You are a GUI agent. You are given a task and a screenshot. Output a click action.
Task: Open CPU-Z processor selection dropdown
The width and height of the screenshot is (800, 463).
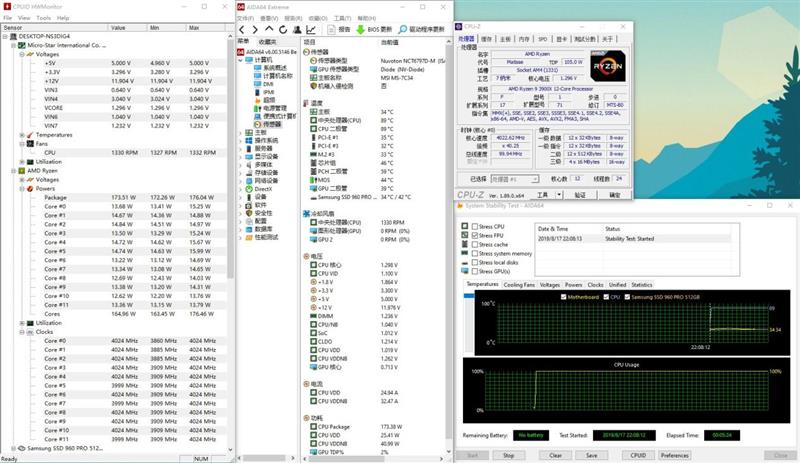[515, 179]
